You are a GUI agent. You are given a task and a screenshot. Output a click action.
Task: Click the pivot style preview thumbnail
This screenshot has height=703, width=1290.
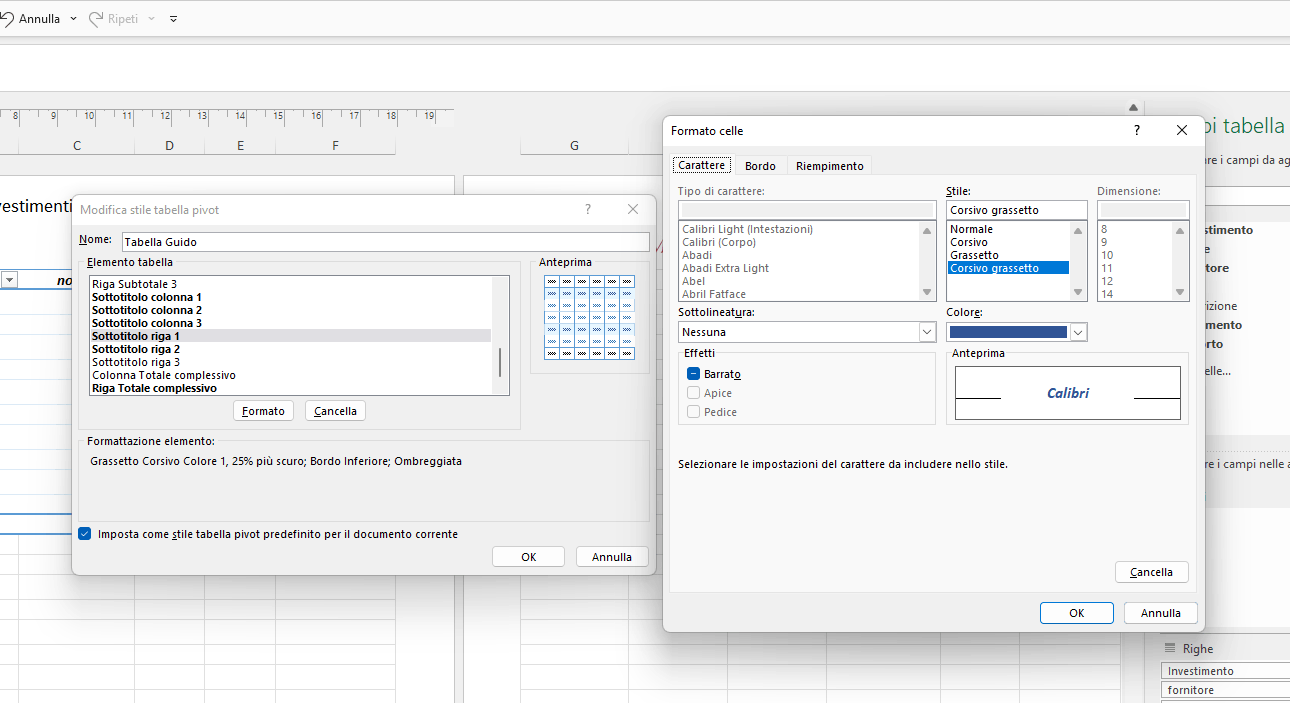[589, 317]
